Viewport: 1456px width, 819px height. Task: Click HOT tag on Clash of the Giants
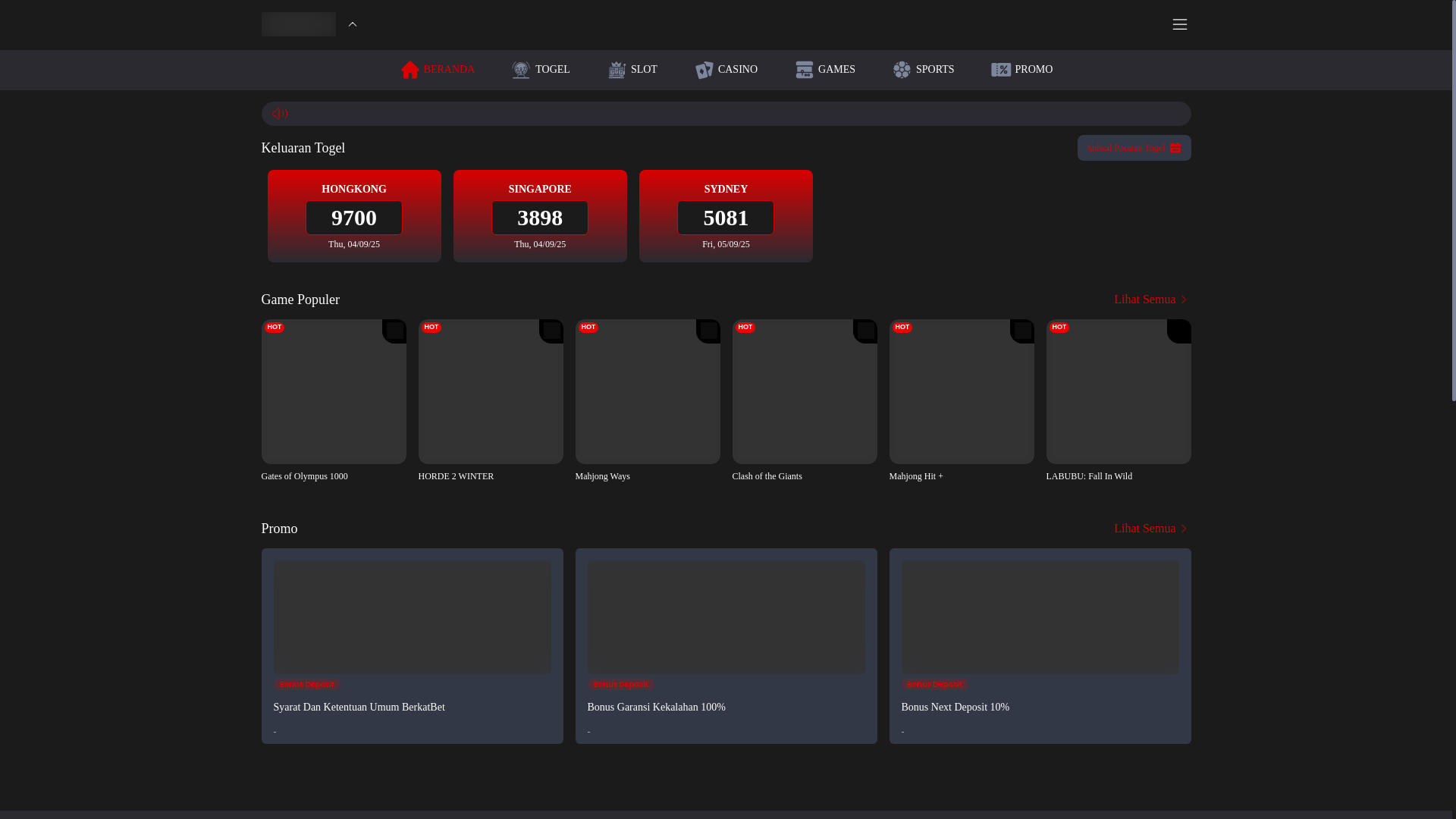click(x=745, y=328)
